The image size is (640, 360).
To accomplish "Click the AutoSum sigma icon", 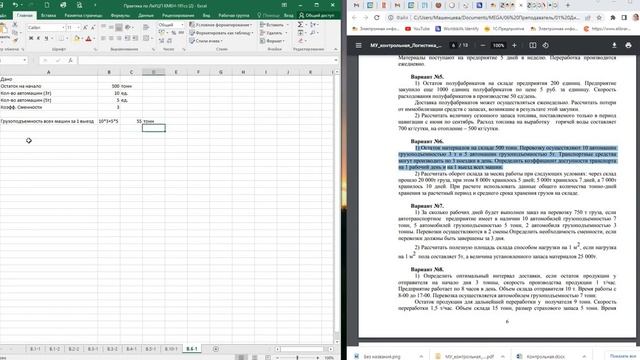I will click(300, 25).
